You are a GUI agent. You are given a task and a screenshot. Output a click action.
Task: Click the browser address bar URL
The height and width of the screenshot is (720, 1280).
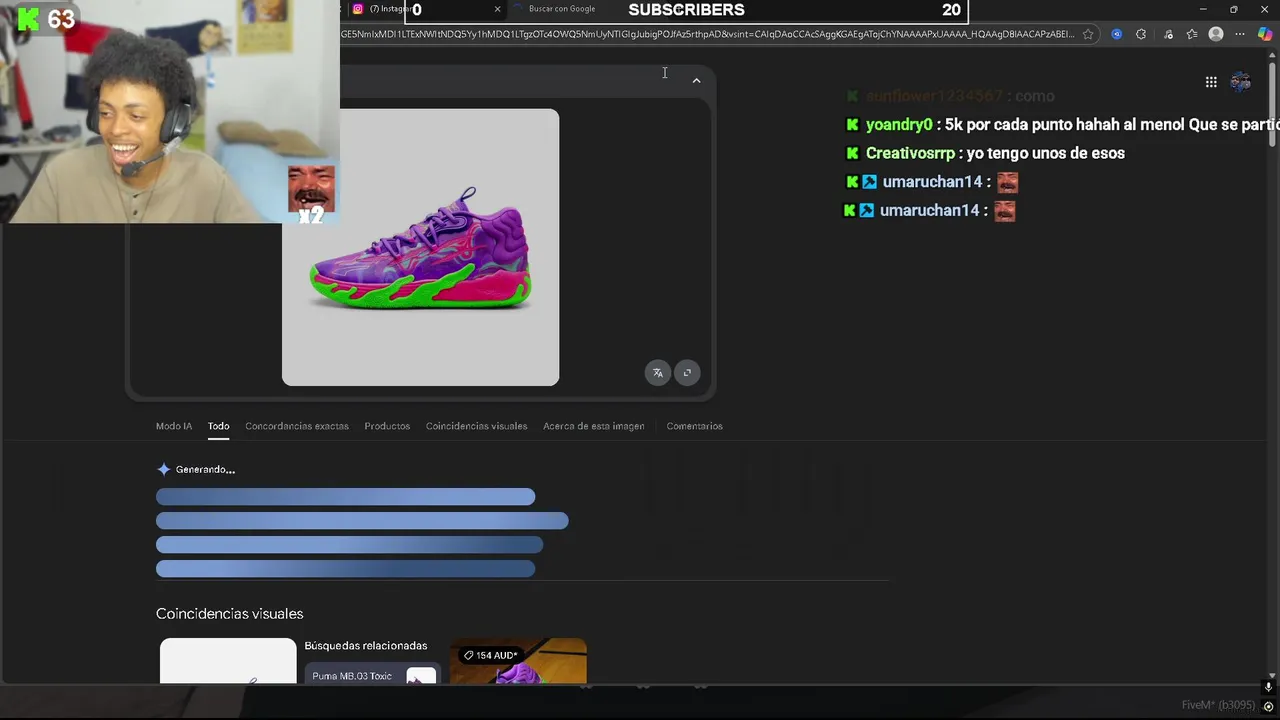[708, 34]
